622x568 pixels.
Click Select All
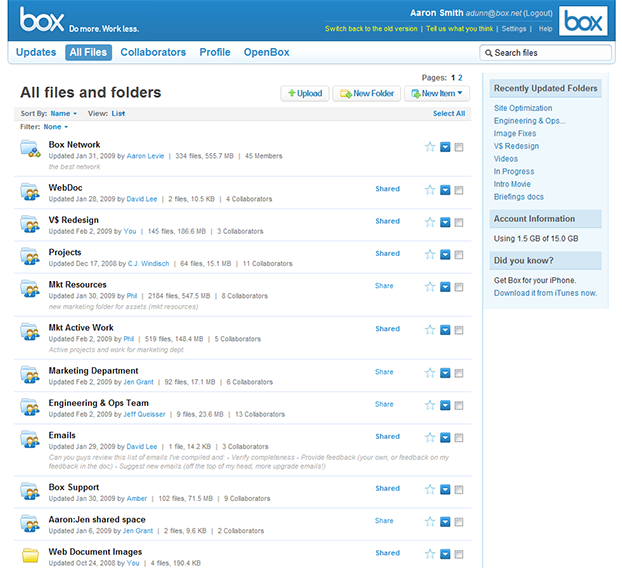click(449, 113)
